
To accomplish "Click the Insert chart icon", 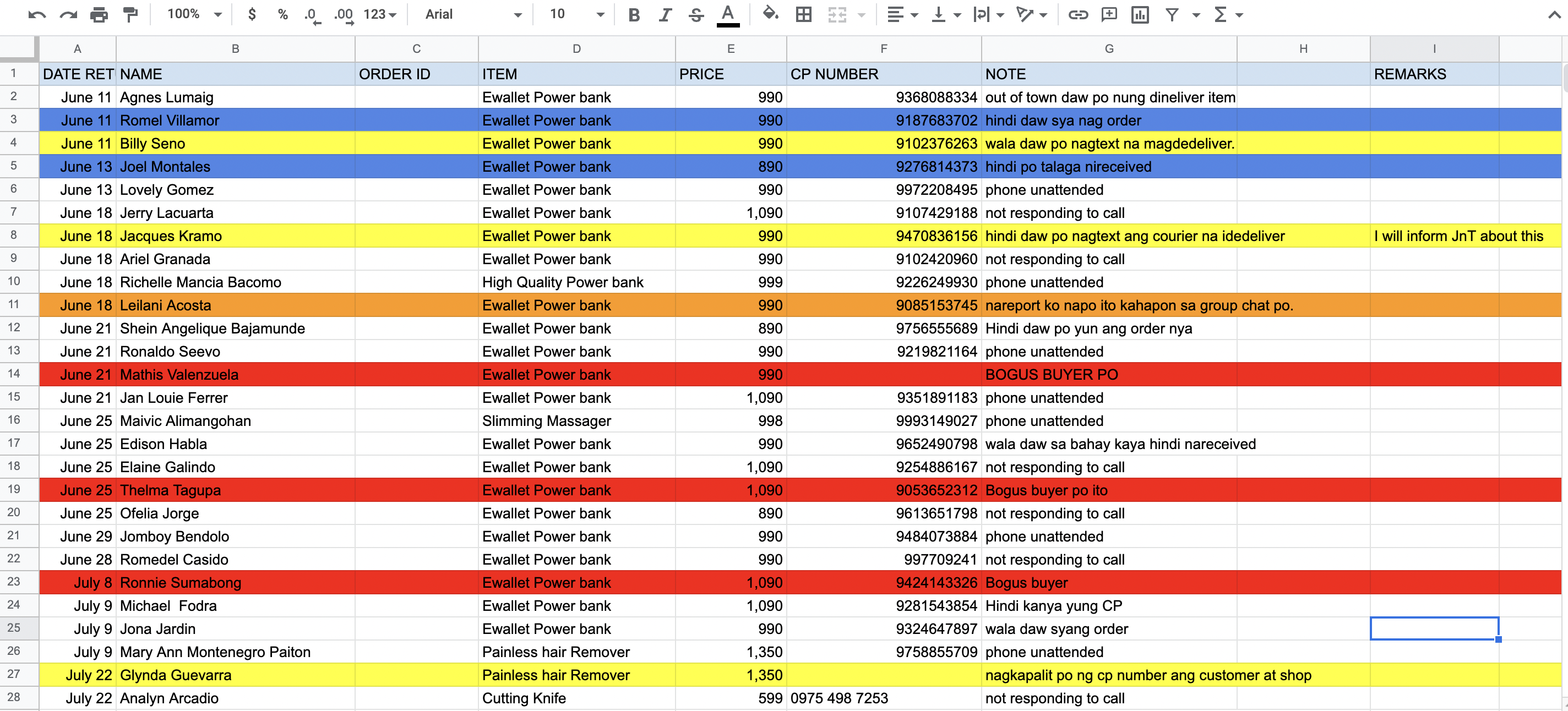I will 1140,15.
